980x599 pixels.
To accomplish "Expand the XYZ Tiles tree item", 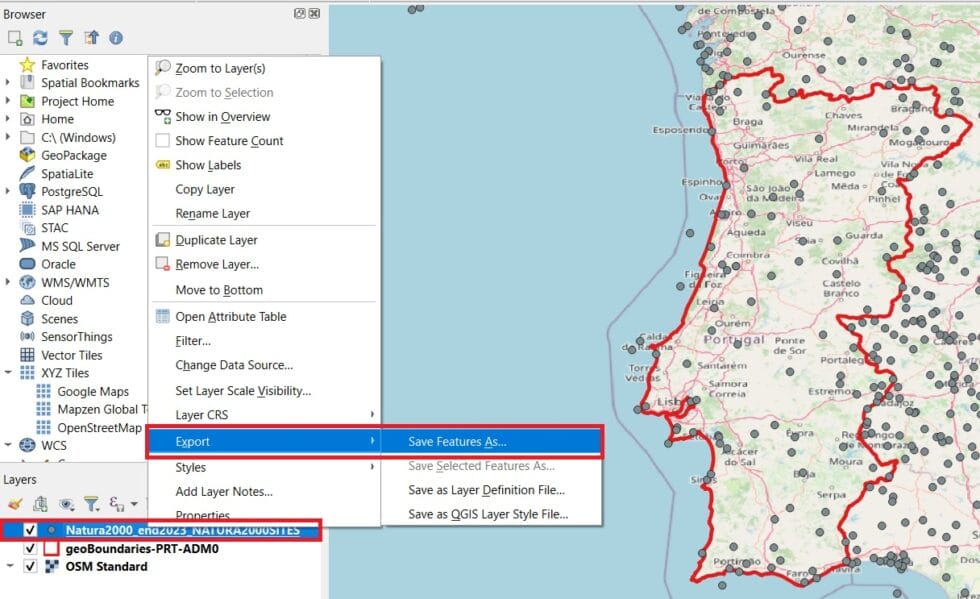I will pyautogui.click(x=8, y=372).
